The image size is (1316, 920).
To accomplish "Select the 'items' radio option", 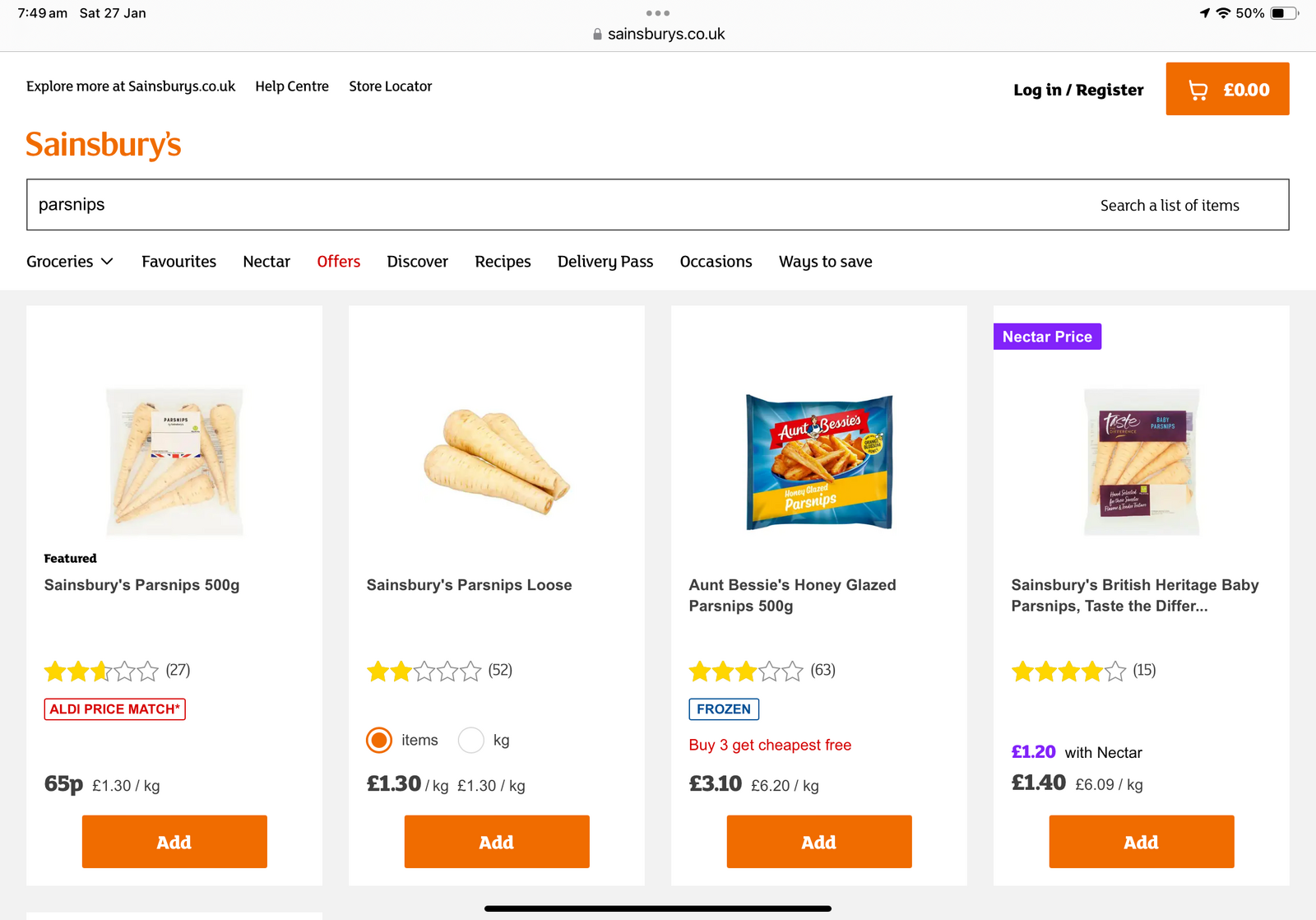I will [x=379, y=741].
